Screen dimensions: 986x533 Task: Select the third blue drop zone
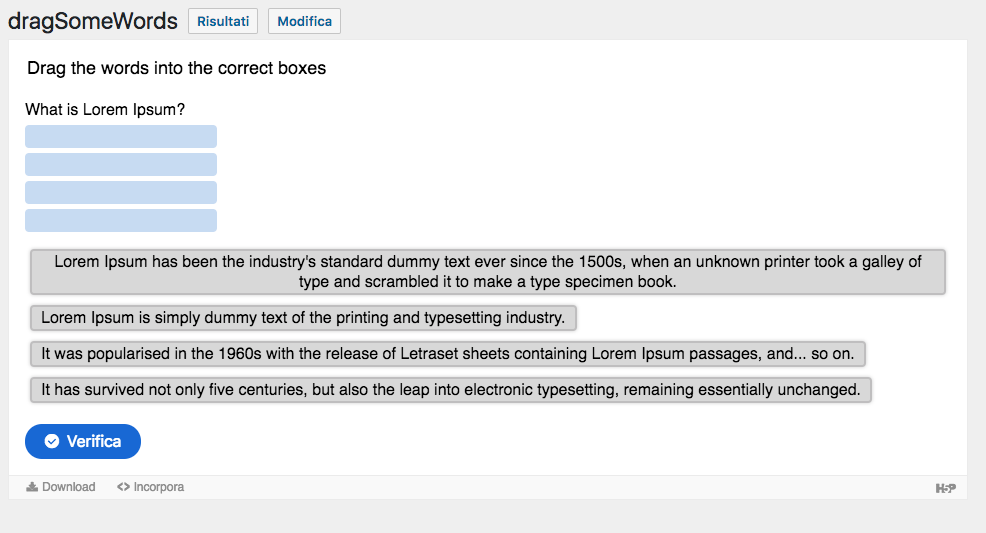(121, 192)
